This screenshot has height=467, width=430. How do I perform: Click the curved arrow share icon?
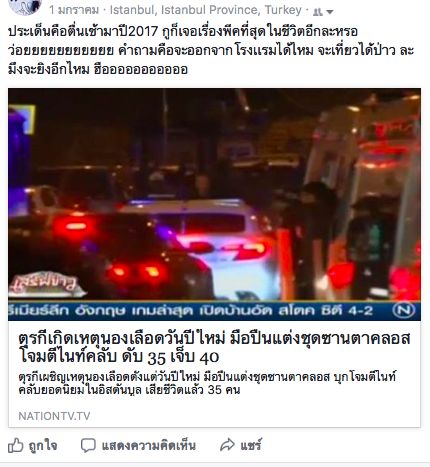227,445
